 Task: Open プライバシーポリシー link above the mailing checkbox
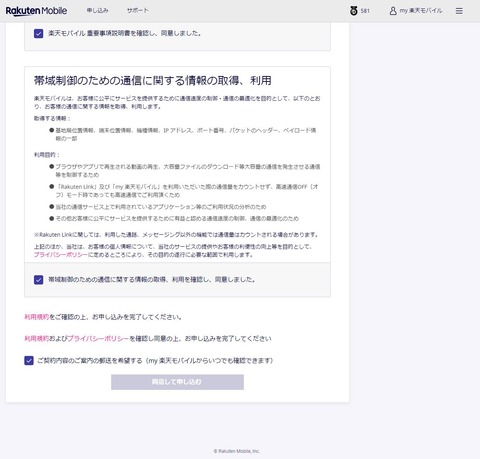pos(98,339)
